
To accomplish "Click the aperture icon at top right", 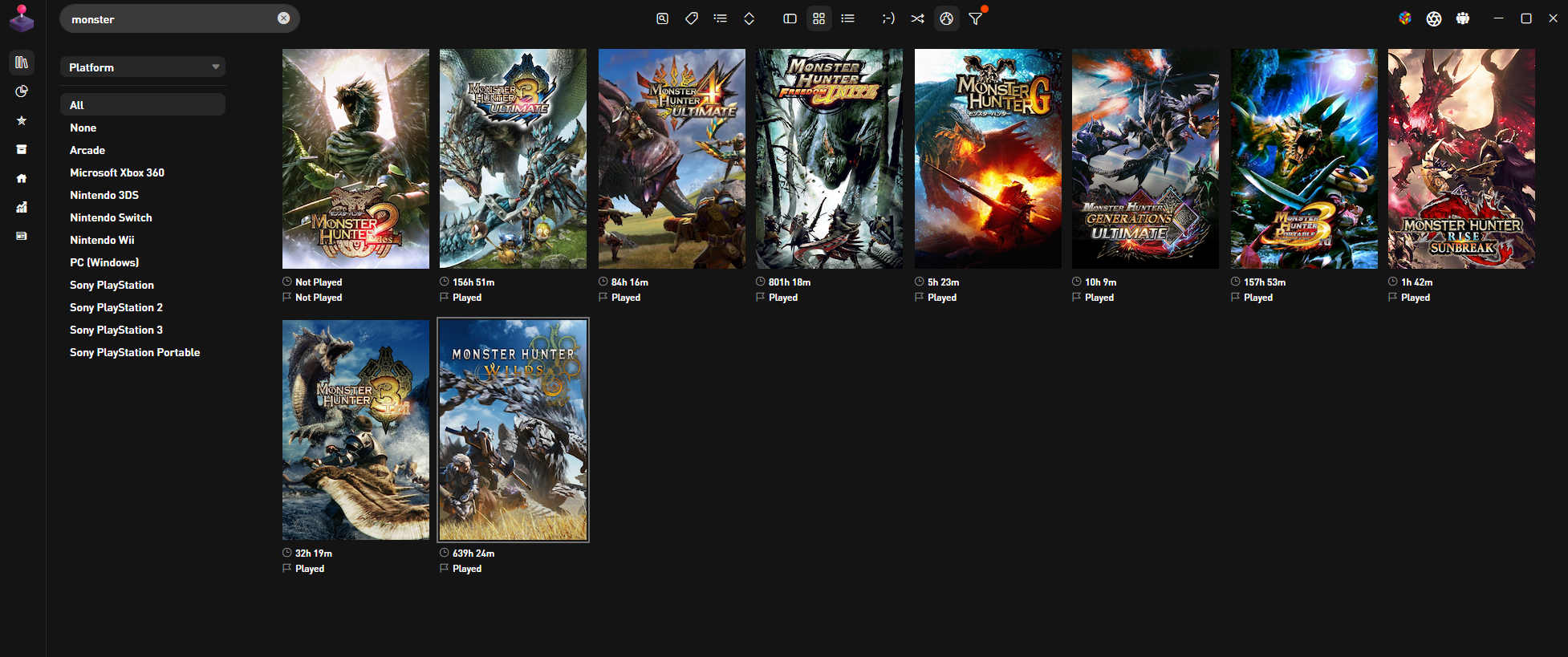I will point(1434,18).
